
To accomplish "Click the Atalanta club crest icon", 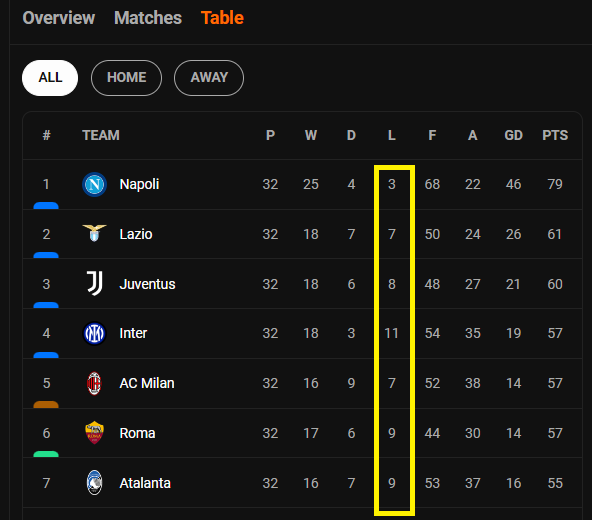I will click(x=94, y=483).
